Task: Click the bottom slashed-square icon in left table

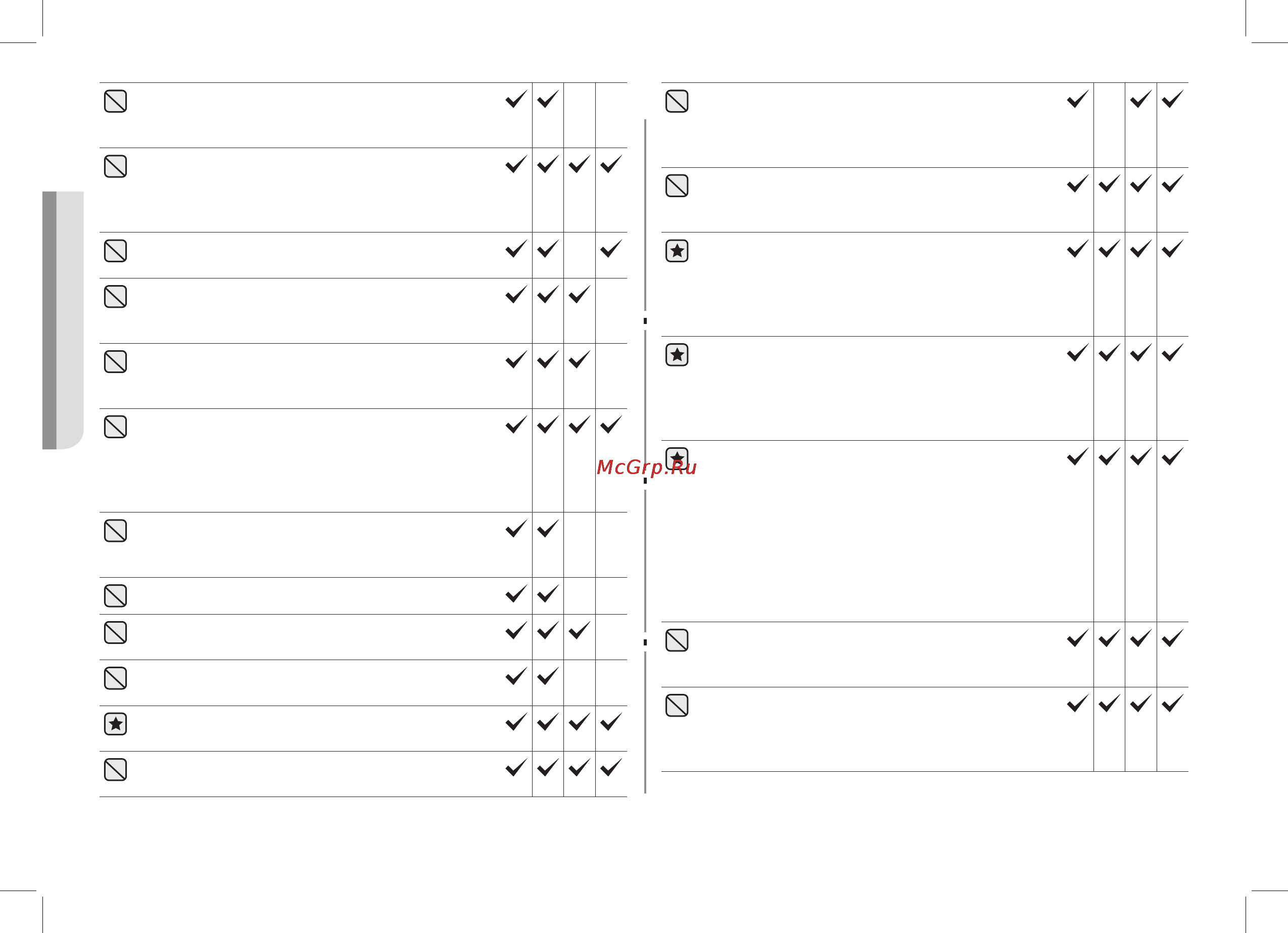Action: (115, 769)
